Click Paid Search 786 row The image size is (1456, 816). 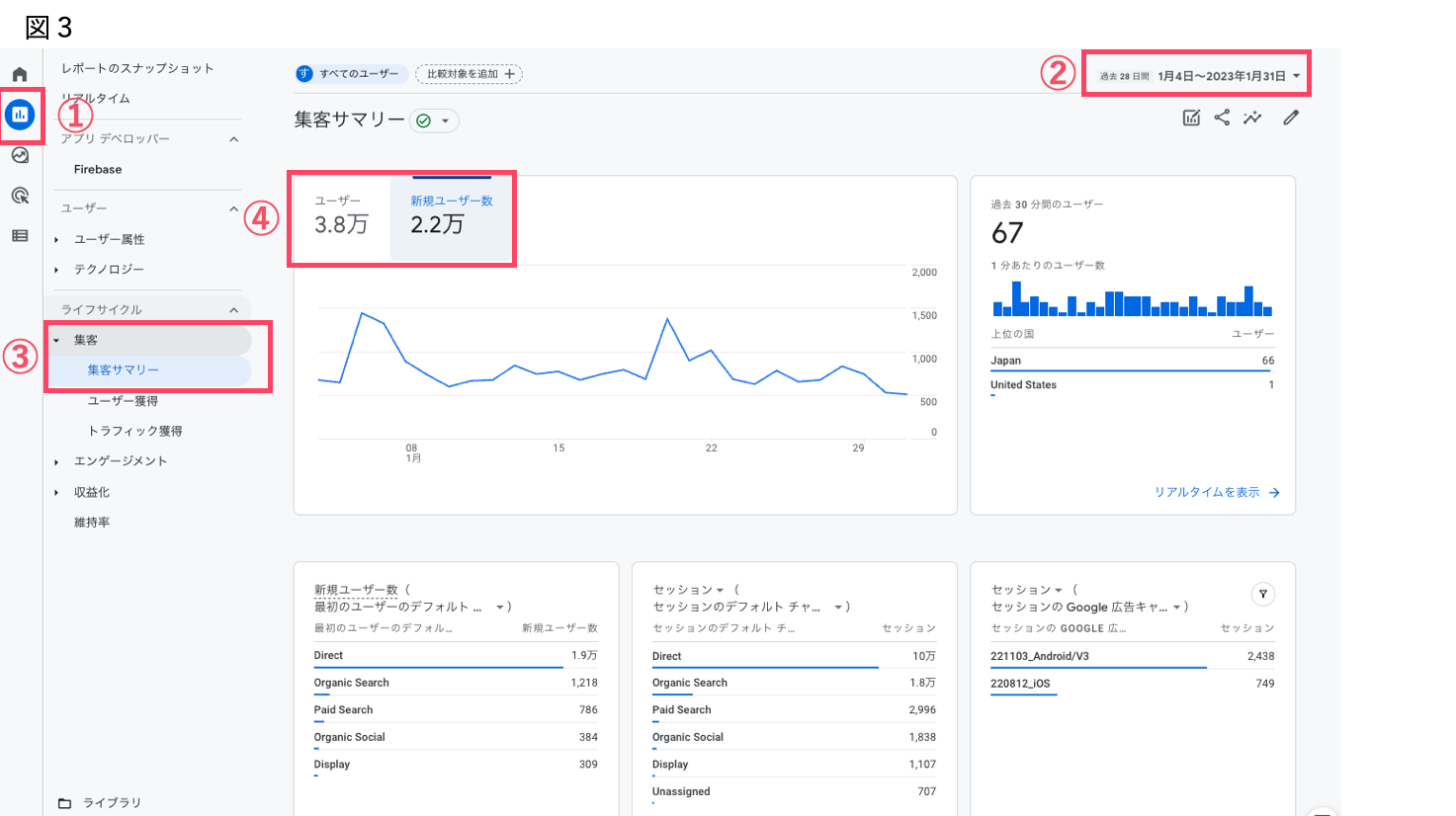pos(456,710)
